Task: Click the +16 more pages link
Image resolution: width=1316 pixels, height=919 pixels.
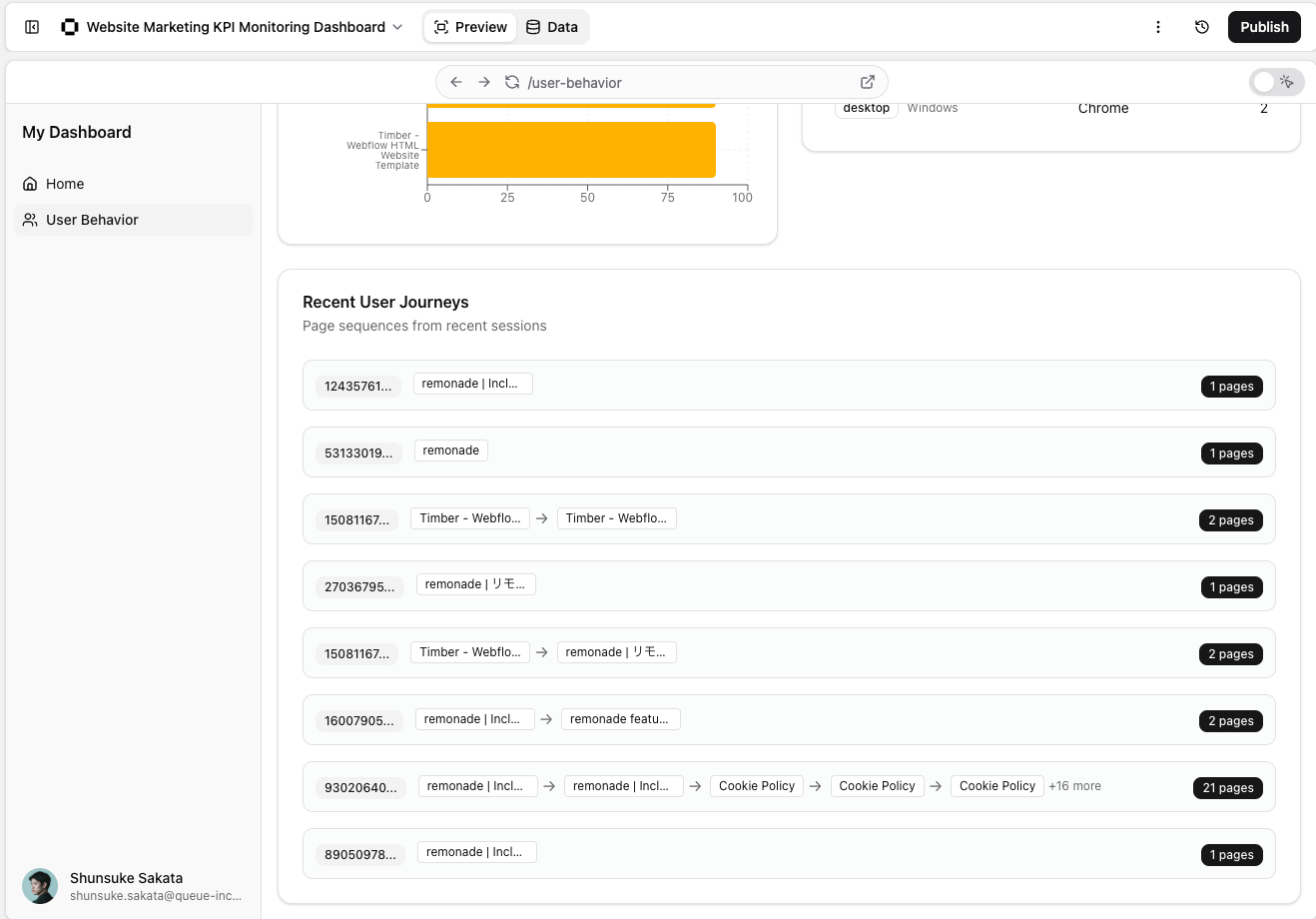Action: pyautogui.click(x=1074, y=786)
